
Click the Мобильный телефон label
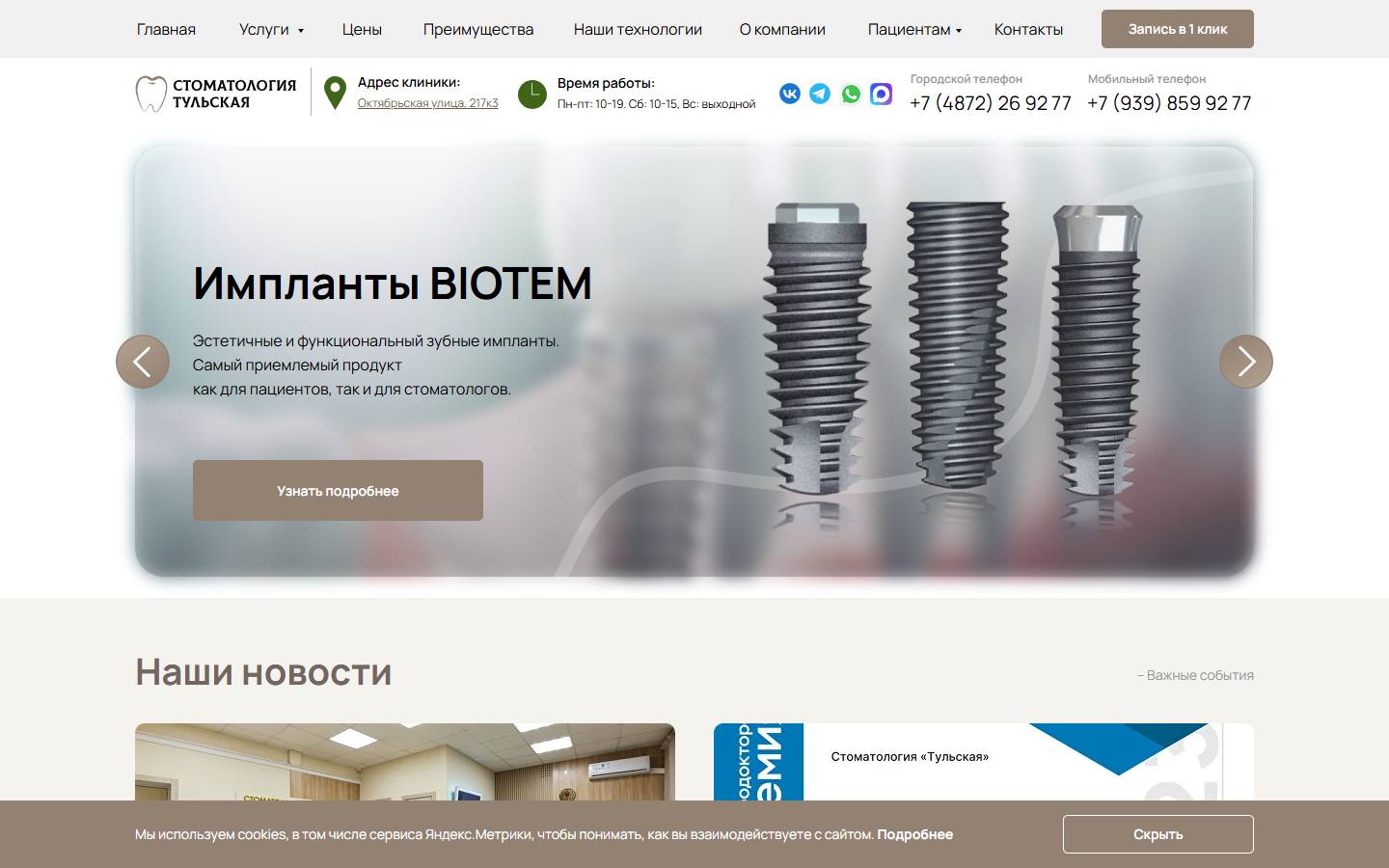point(1147,79)
